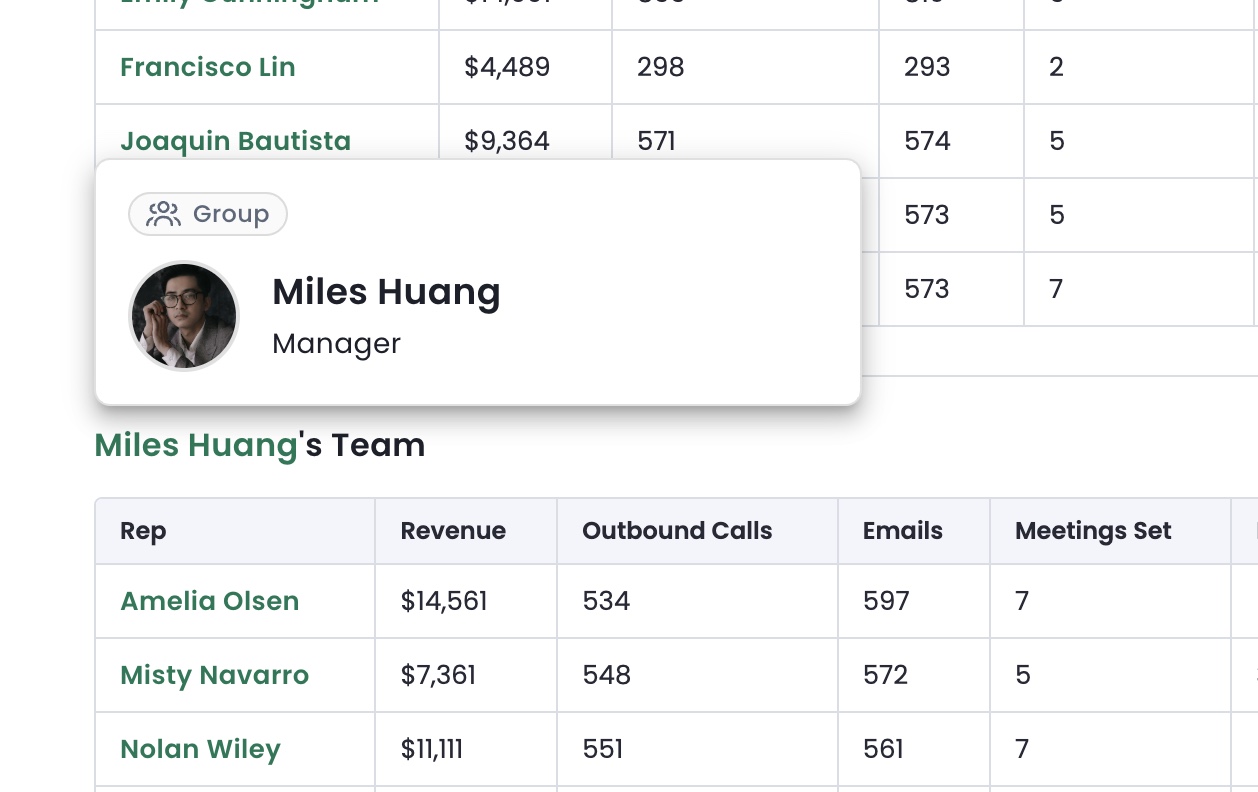The image size is (1258, 792).
Task: Open Francisco Lin's rep page
Action: 208,67
